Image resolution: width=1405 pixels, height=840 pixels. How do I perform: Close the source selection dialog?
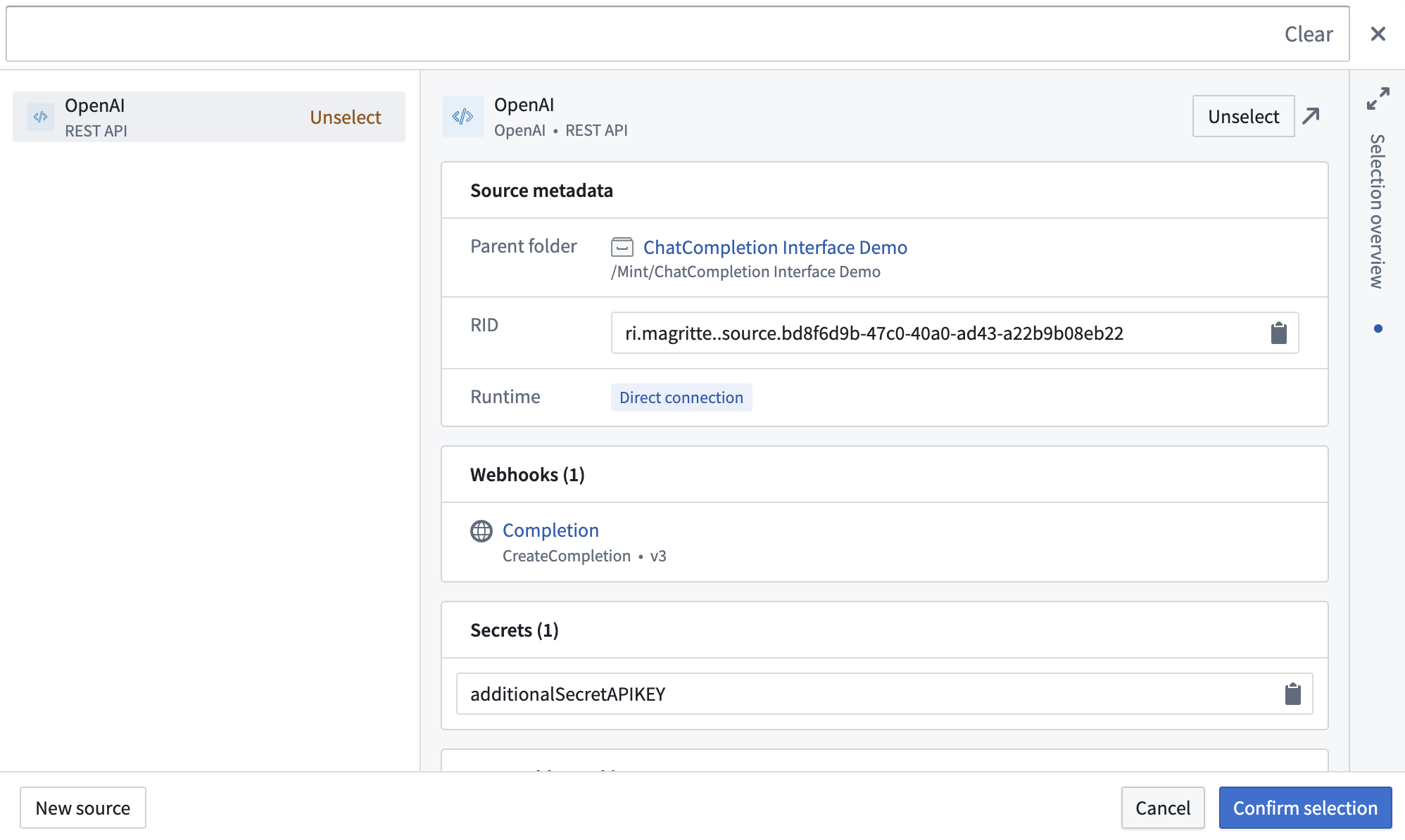point(1378,34)
